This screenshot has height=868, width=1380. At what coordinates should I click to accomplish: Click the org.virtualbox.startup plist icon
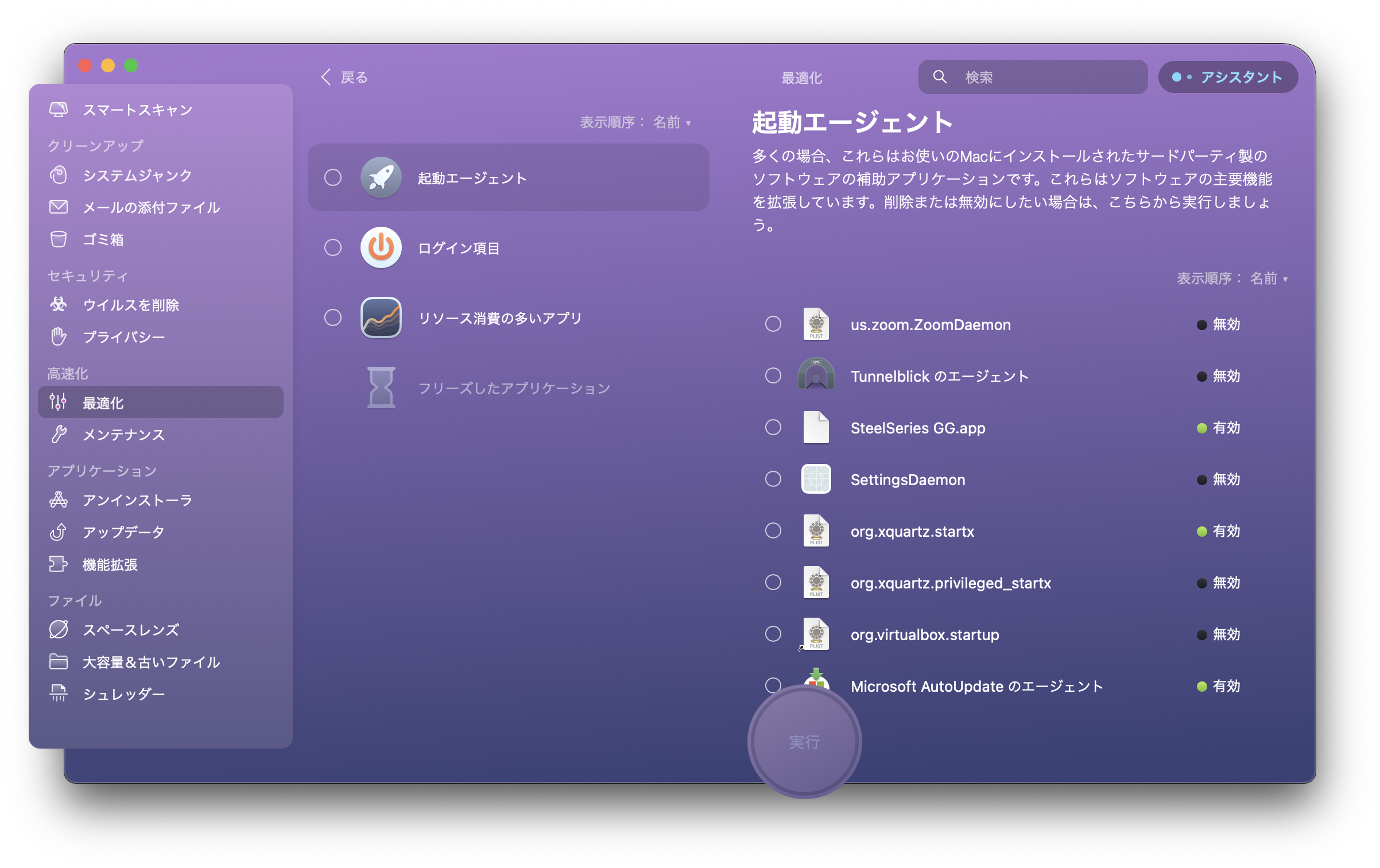tap(815, 634)
